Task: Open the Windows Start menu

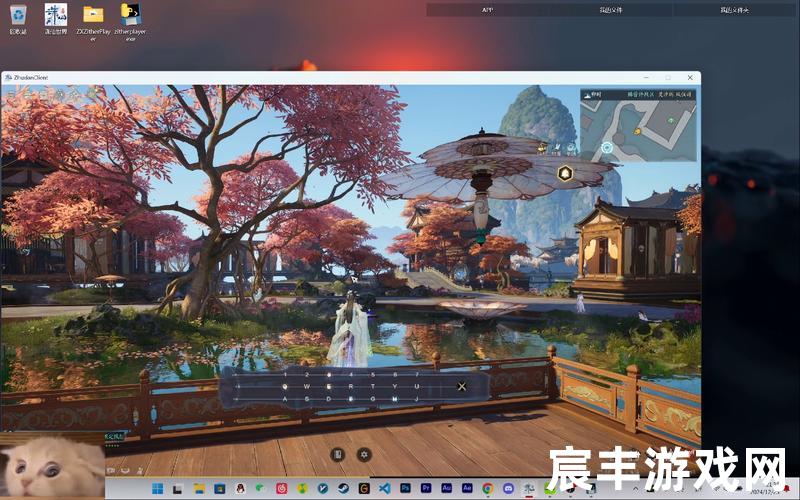Action: tap(158, 489)
